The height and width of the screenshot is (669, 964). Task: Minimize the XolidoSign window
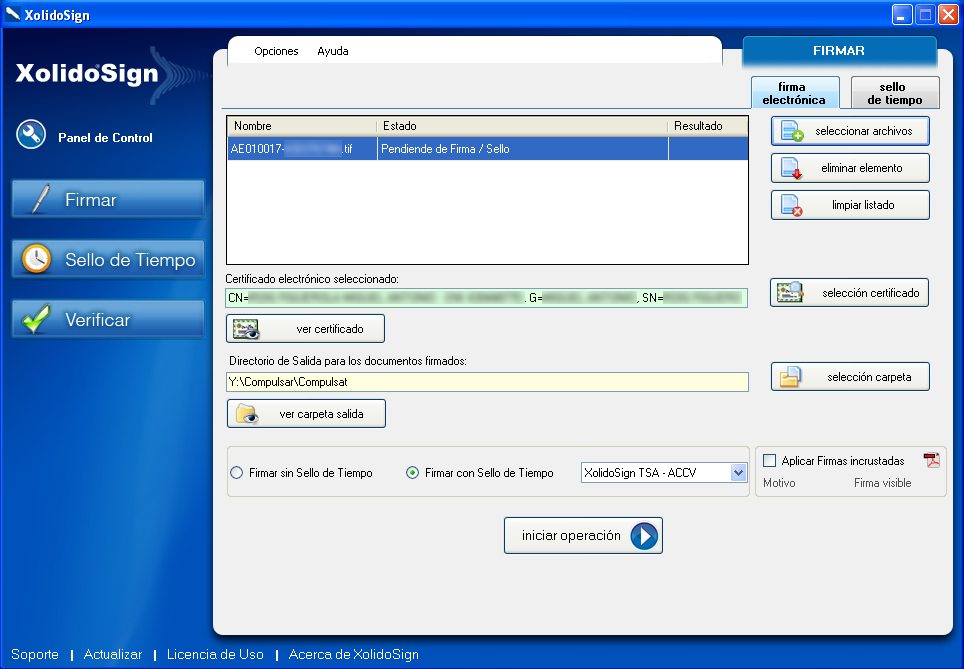(902, 15)
